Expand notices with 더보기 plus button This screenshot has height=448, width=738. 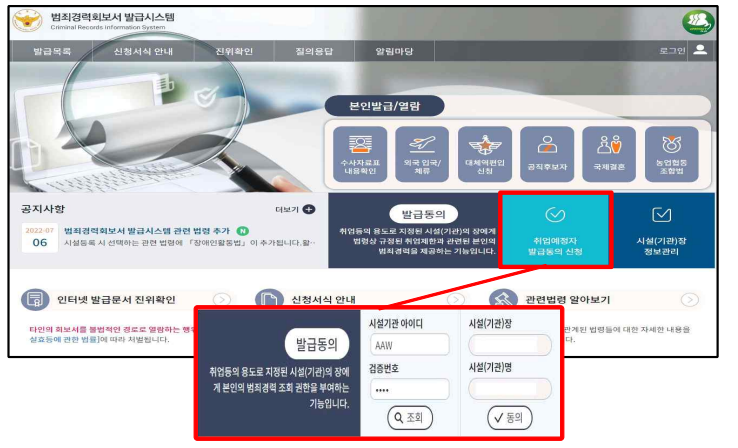[309, 209]
